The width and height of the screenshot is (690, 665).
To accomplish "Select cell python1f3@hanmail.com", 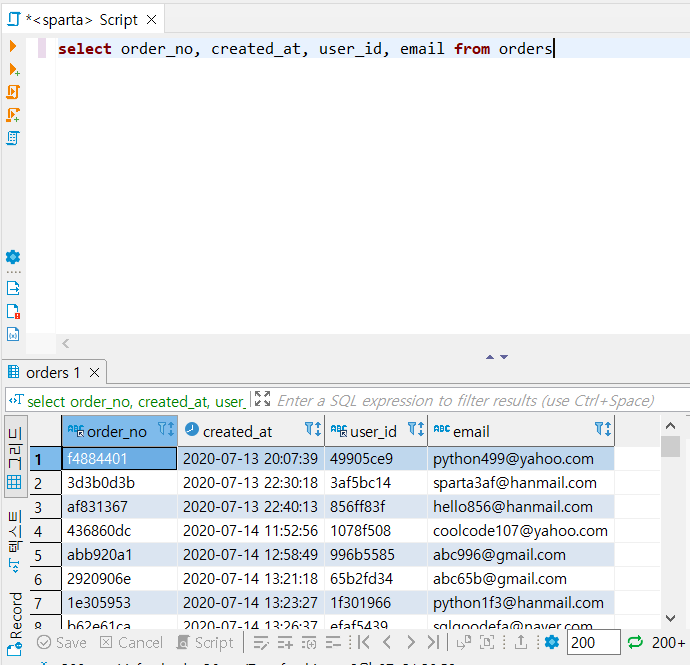I will [x=521, y=603].
